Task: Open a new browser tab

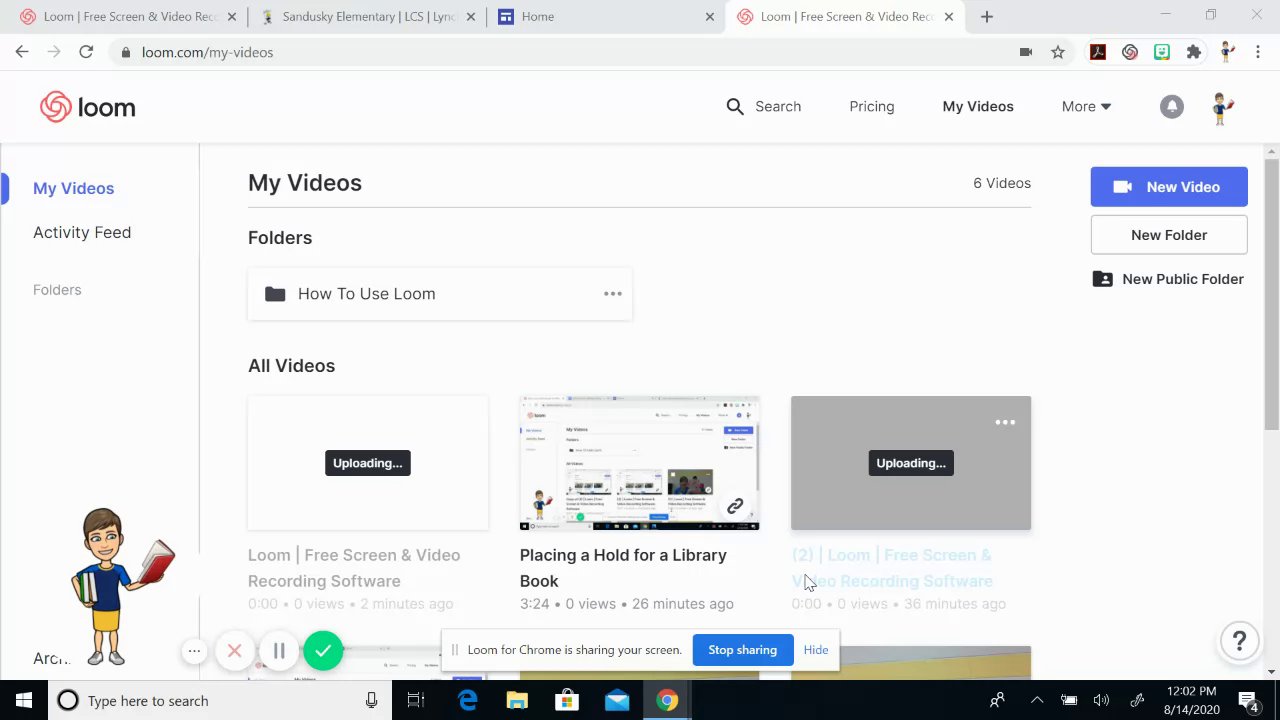Action: 987,16
